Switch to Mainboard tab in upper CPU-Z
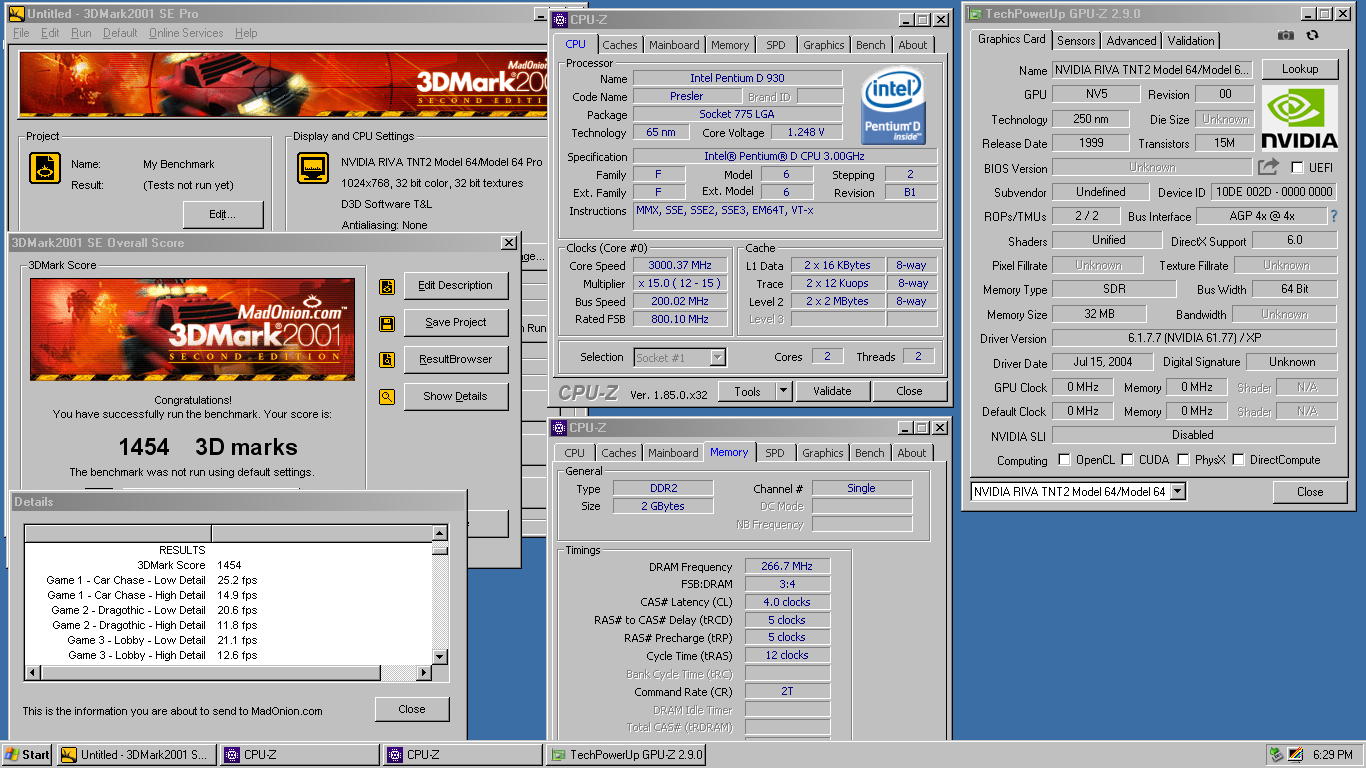 coord(674,45)
